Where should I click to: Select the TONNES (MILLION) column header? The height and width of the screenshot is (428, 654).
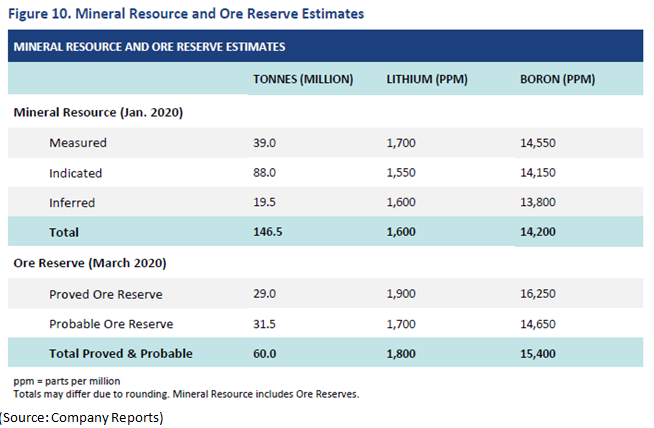tap(304, 79)
